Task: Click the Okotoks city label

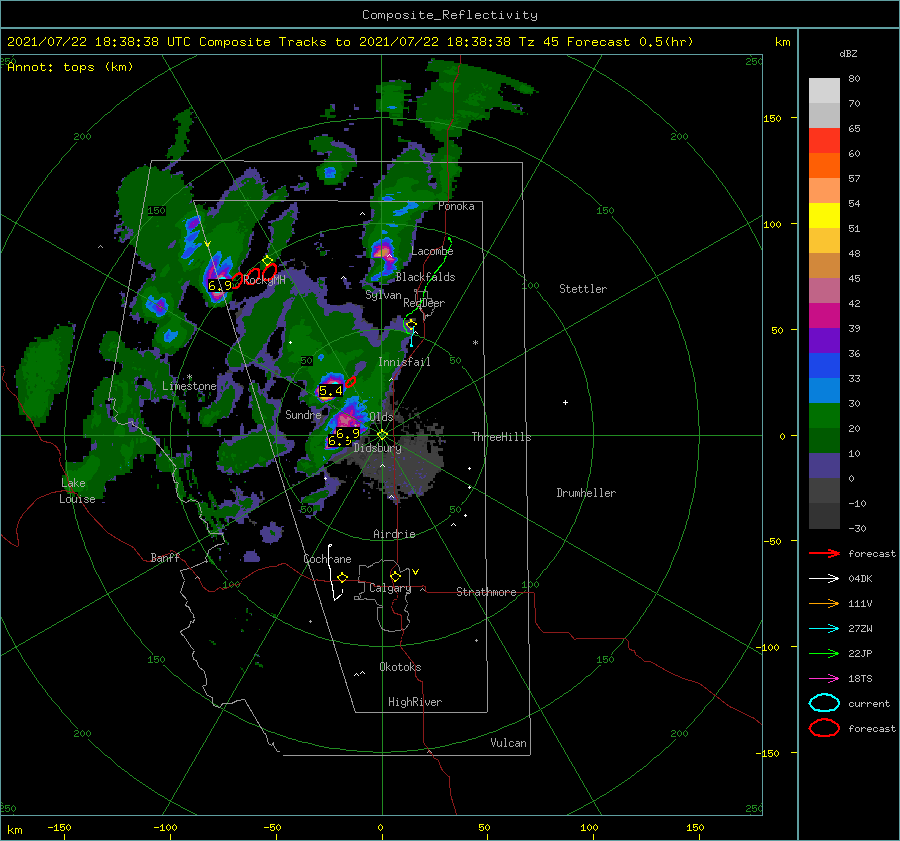Action: point(400,667)
